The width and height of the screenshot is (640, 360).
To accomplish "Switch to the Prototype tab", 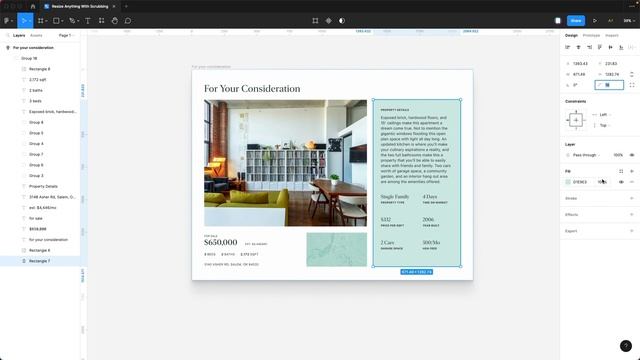I will (591, 36).
